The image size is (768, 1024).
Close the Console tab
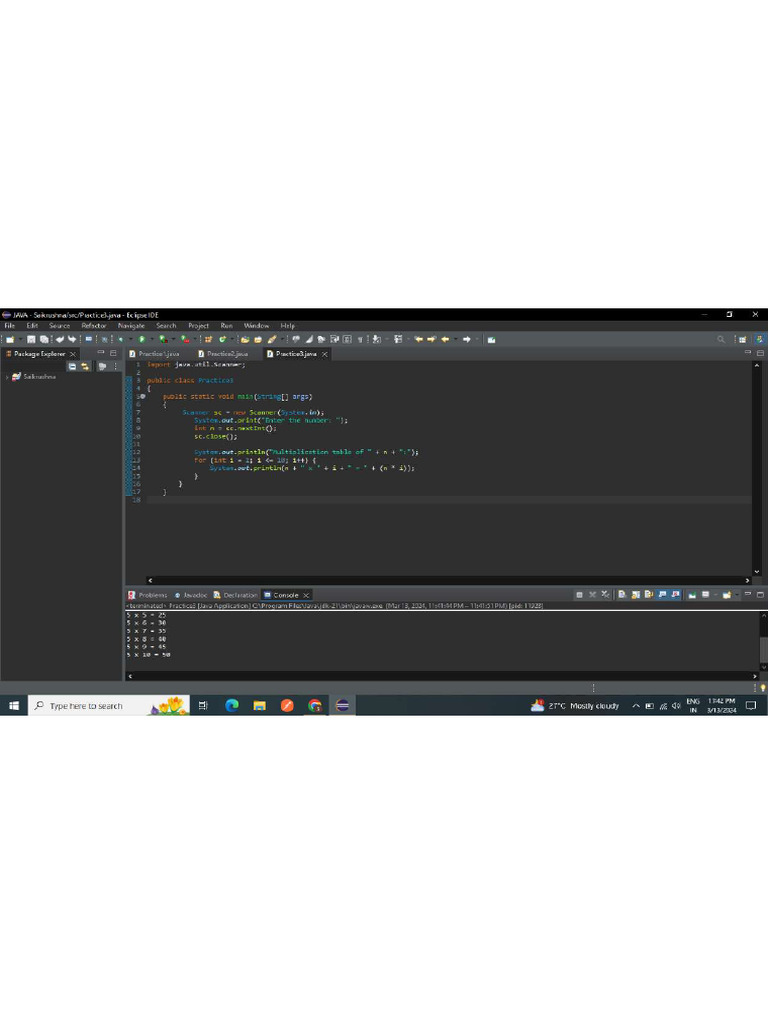(306, 595)
